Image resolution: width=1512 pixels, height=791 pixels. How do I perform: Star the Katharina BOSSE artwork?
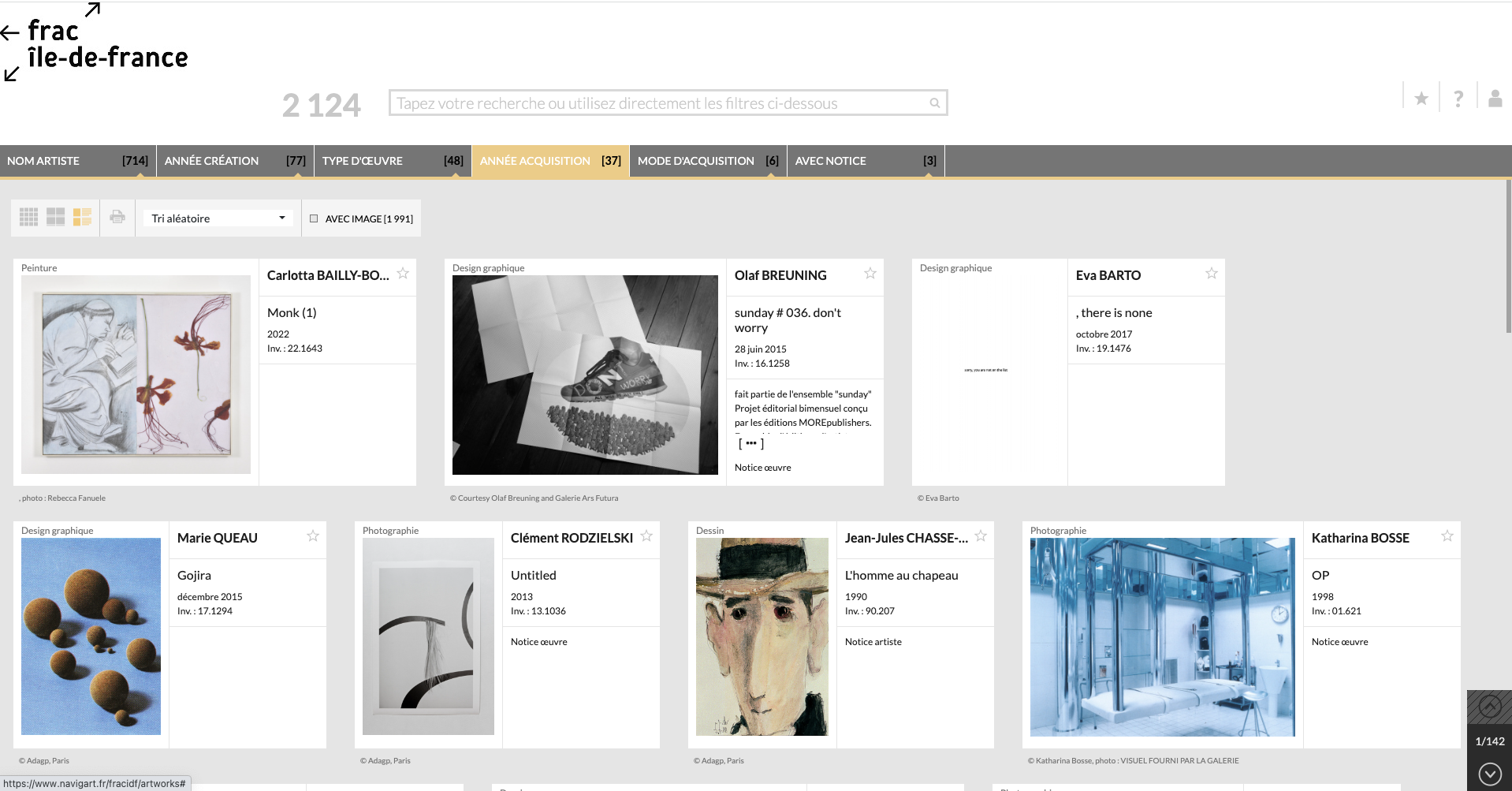[1447, 536]
